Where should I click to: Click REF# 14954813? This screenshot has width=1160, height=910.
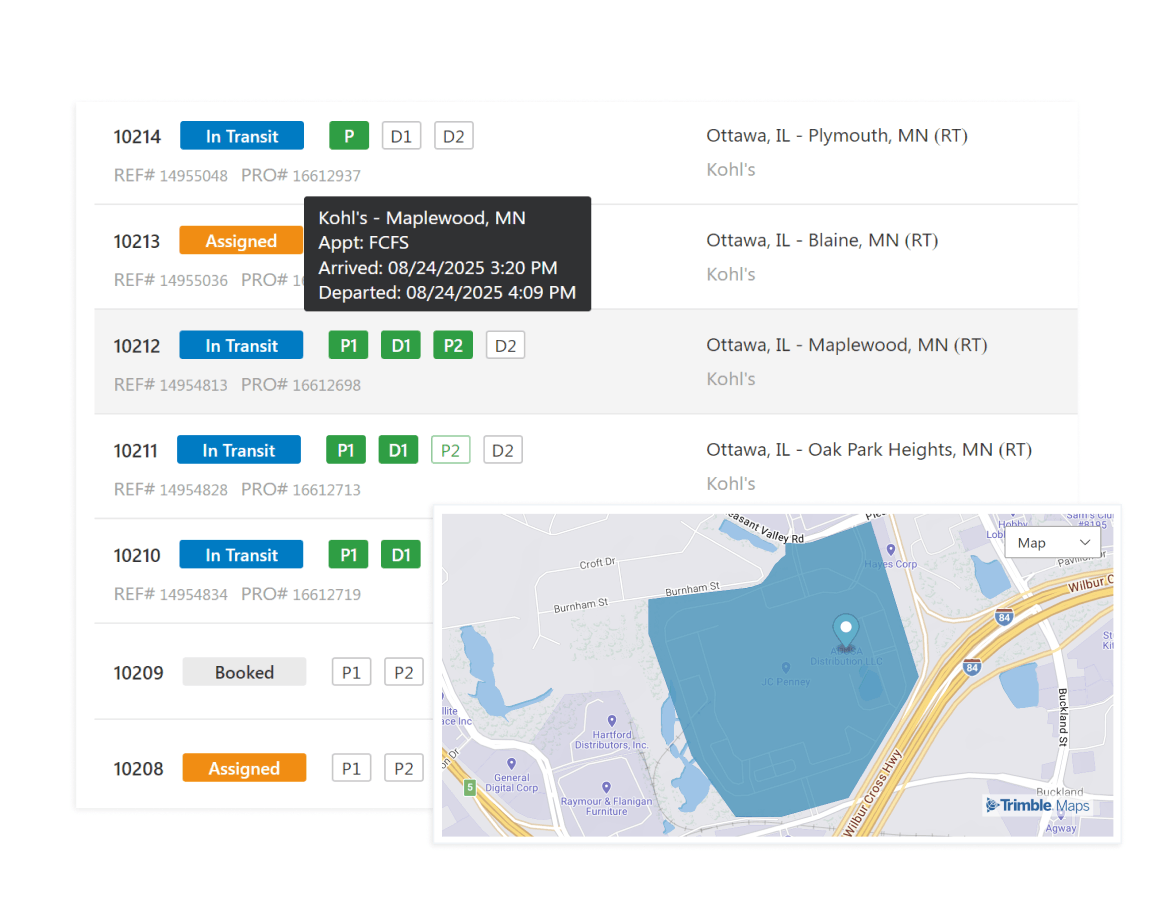click(x=171, y=385)
